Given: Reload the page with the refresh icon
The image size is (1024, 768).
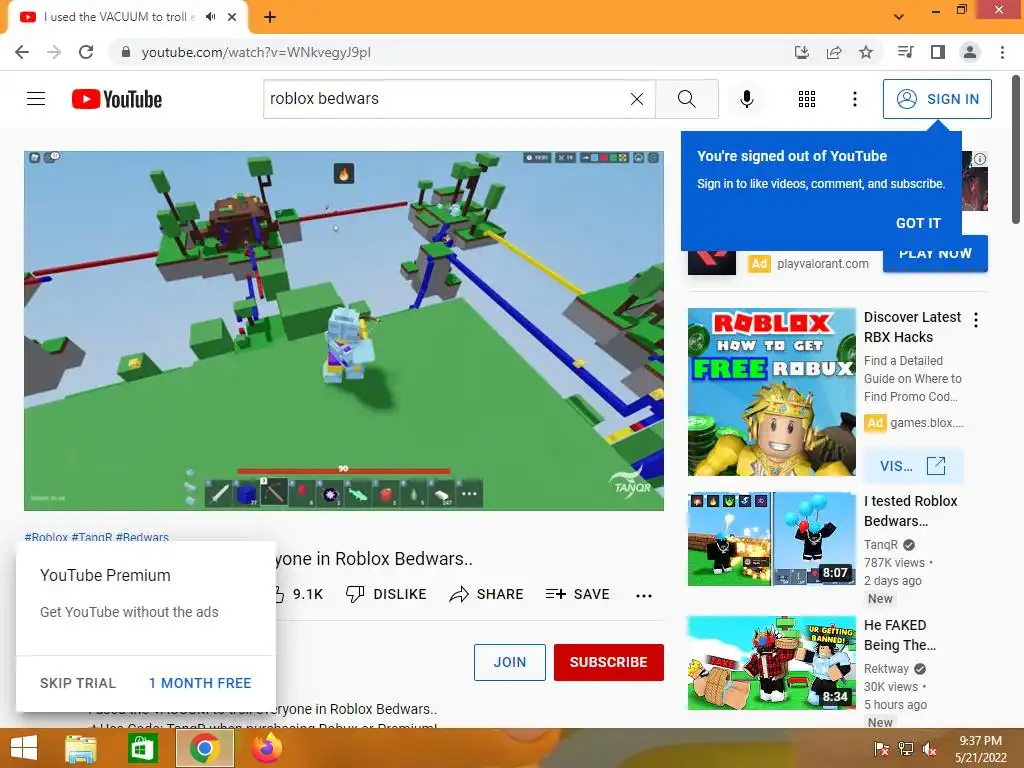Looking at the screenshot, I should [x=86, y=52].
